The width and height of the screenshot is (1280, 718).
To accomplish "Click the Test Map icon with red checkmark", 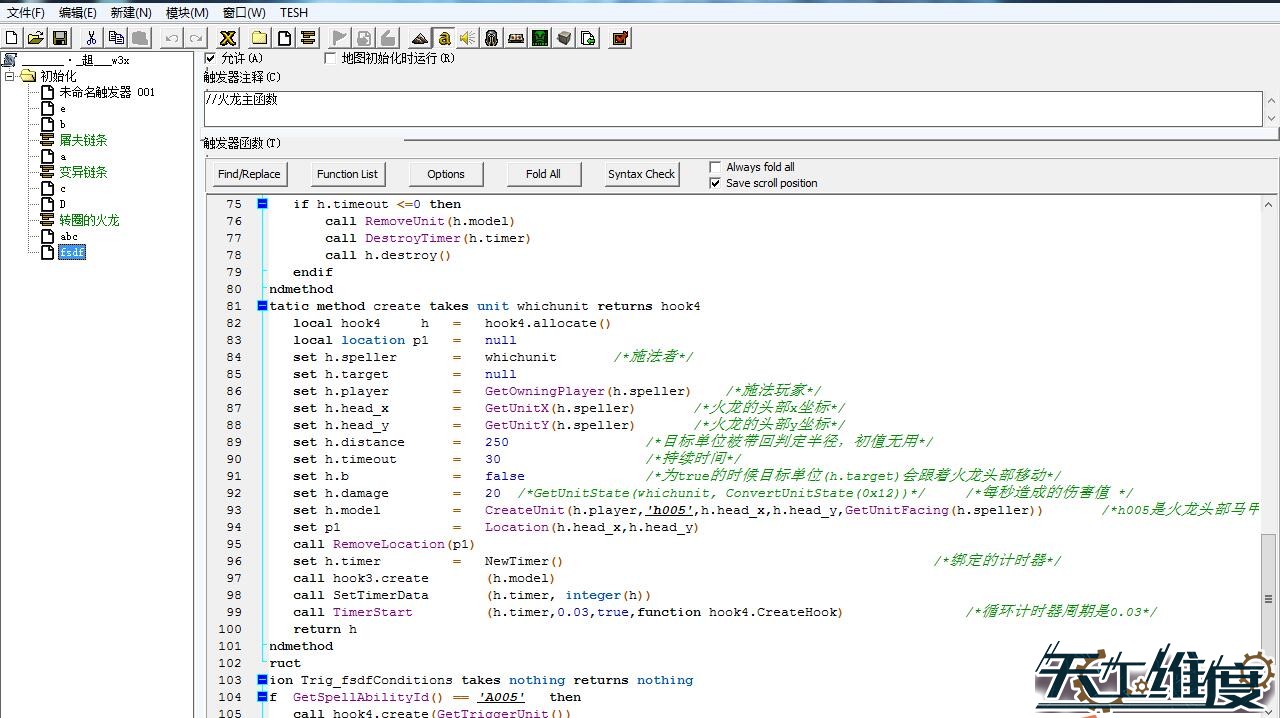I will click(x=620, y=38).
